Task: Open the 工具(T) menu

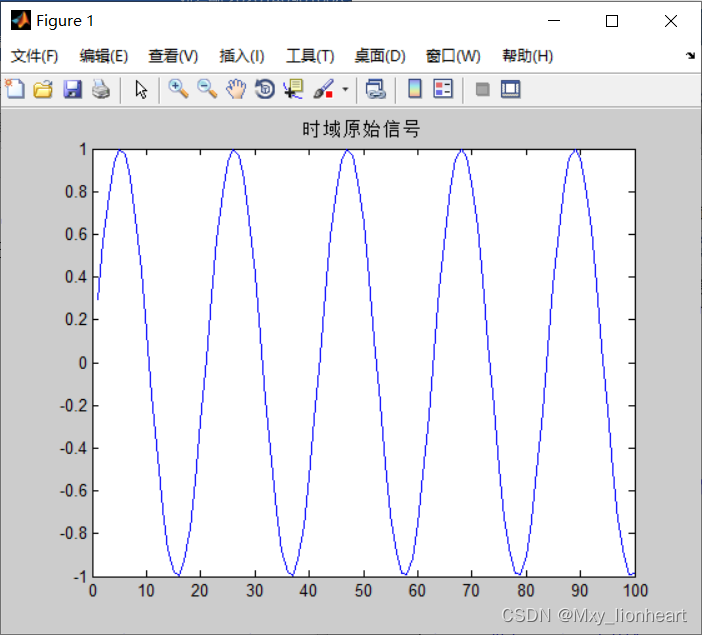Action: point(310,56)
